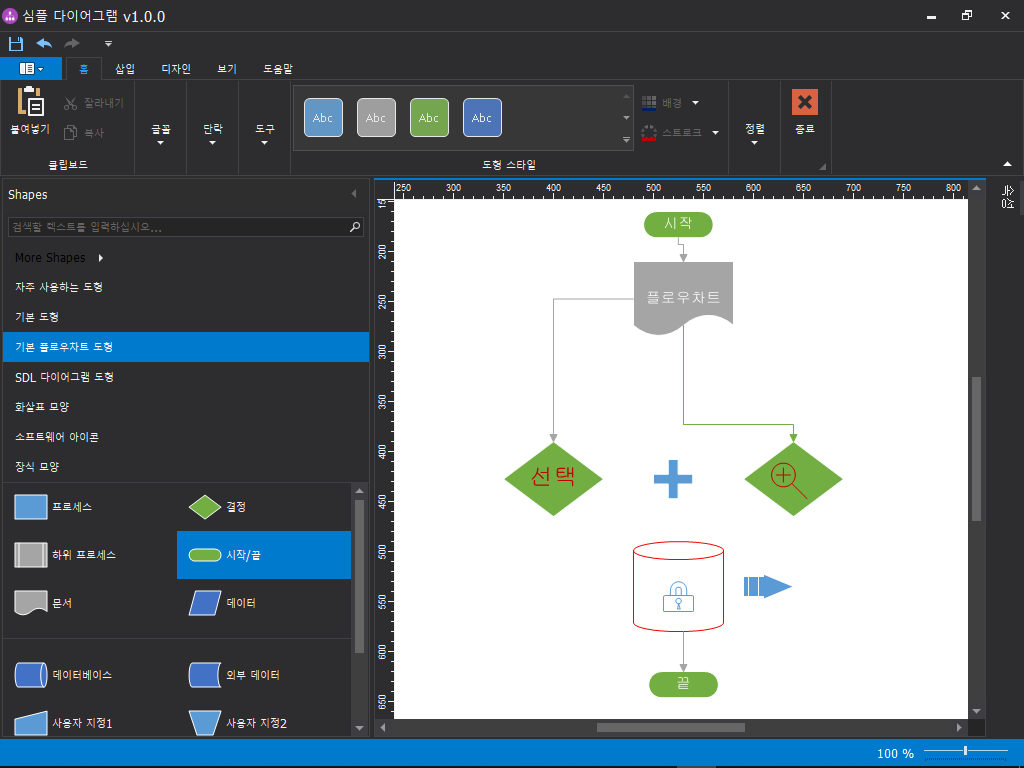Image resolution: width=1024 pixels, height=768 pixels.
Task: Expand the shape style gallery
Action: [626, 140]
